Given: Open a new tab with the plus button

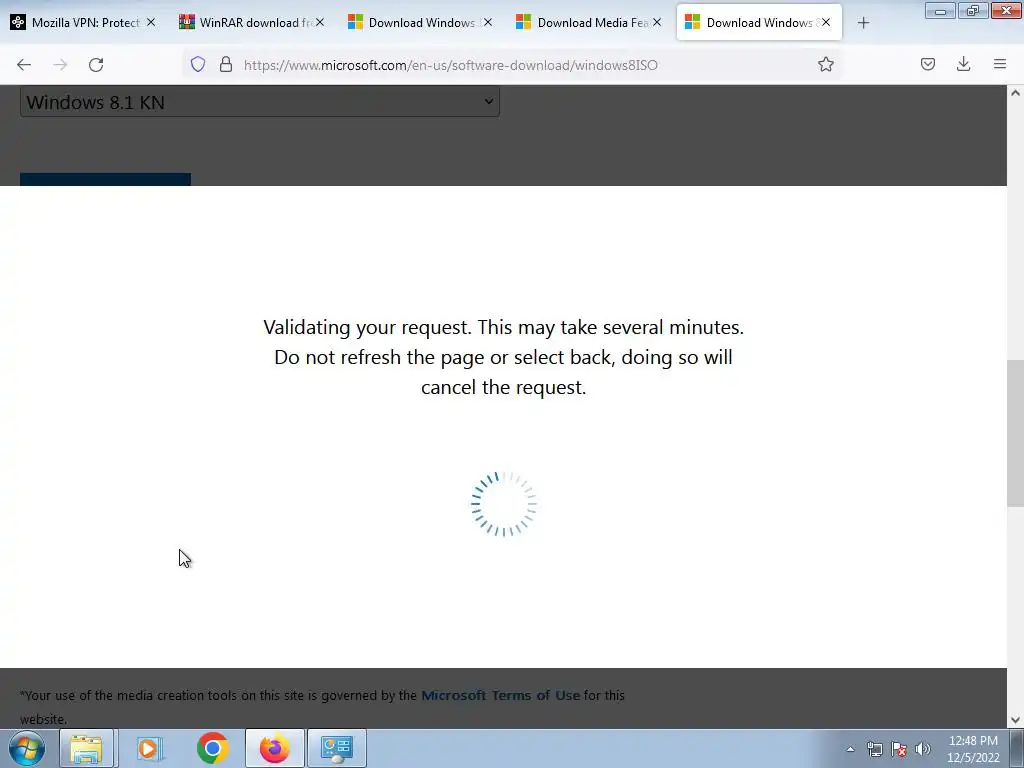Looking at the screenshot, I should [x=863, y=23].
